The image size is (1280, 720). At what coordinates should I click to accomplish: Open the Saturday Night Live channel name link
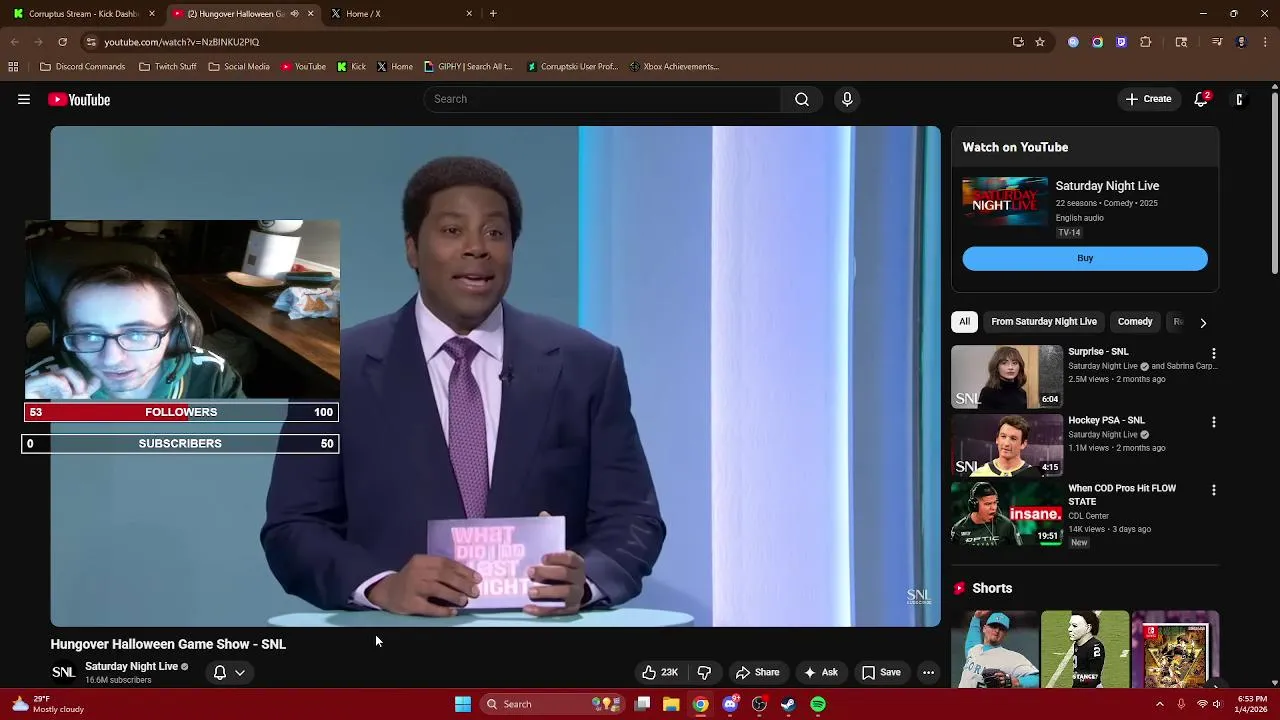(131, 666)
